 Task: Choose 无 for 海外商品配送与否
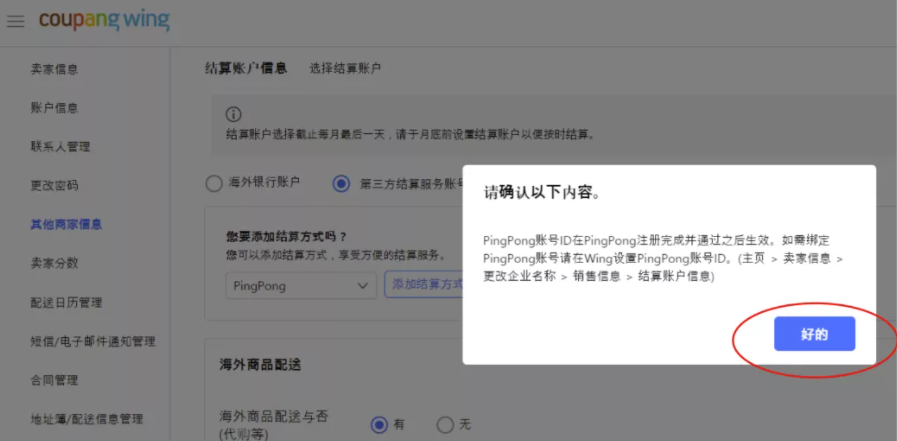coord(445,424)
